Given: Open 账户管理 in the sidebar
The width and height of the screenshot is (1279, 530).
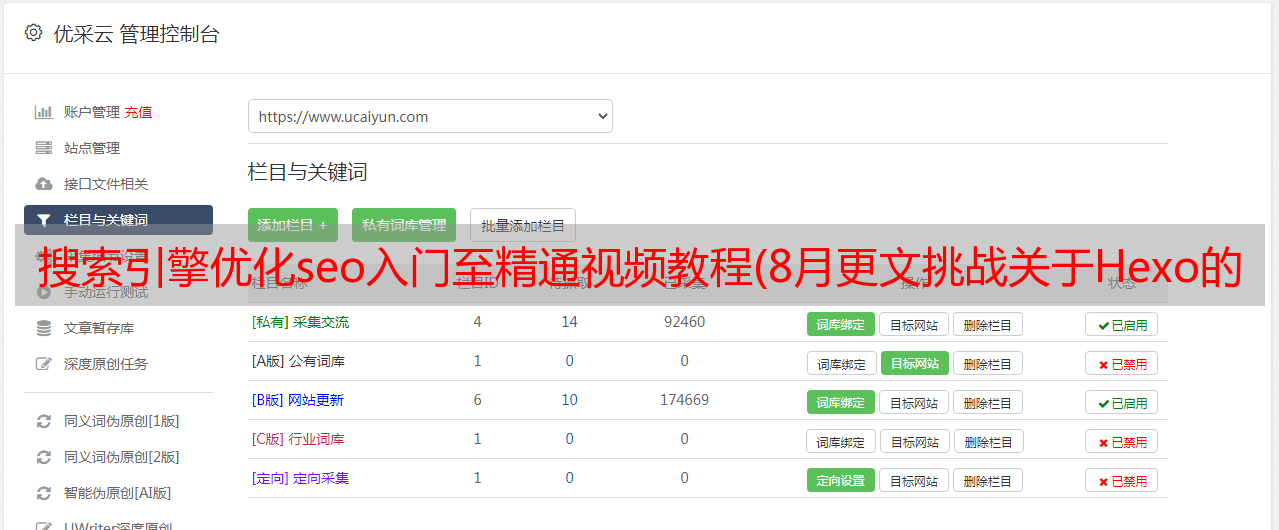Looking at the screenshot, I should click(92, 112).
